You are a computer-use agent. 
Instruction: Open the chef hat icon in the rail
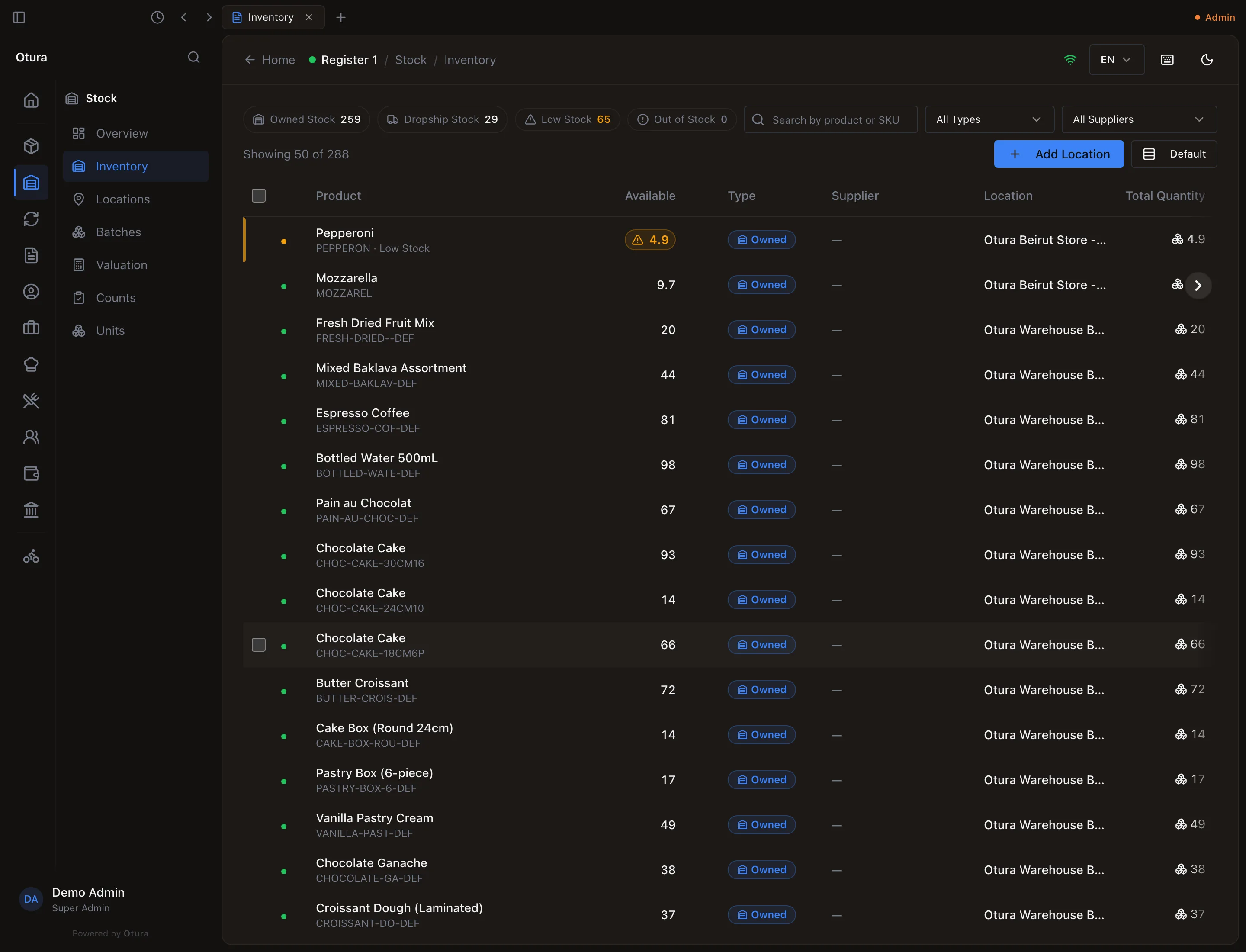tap(31, 364)
